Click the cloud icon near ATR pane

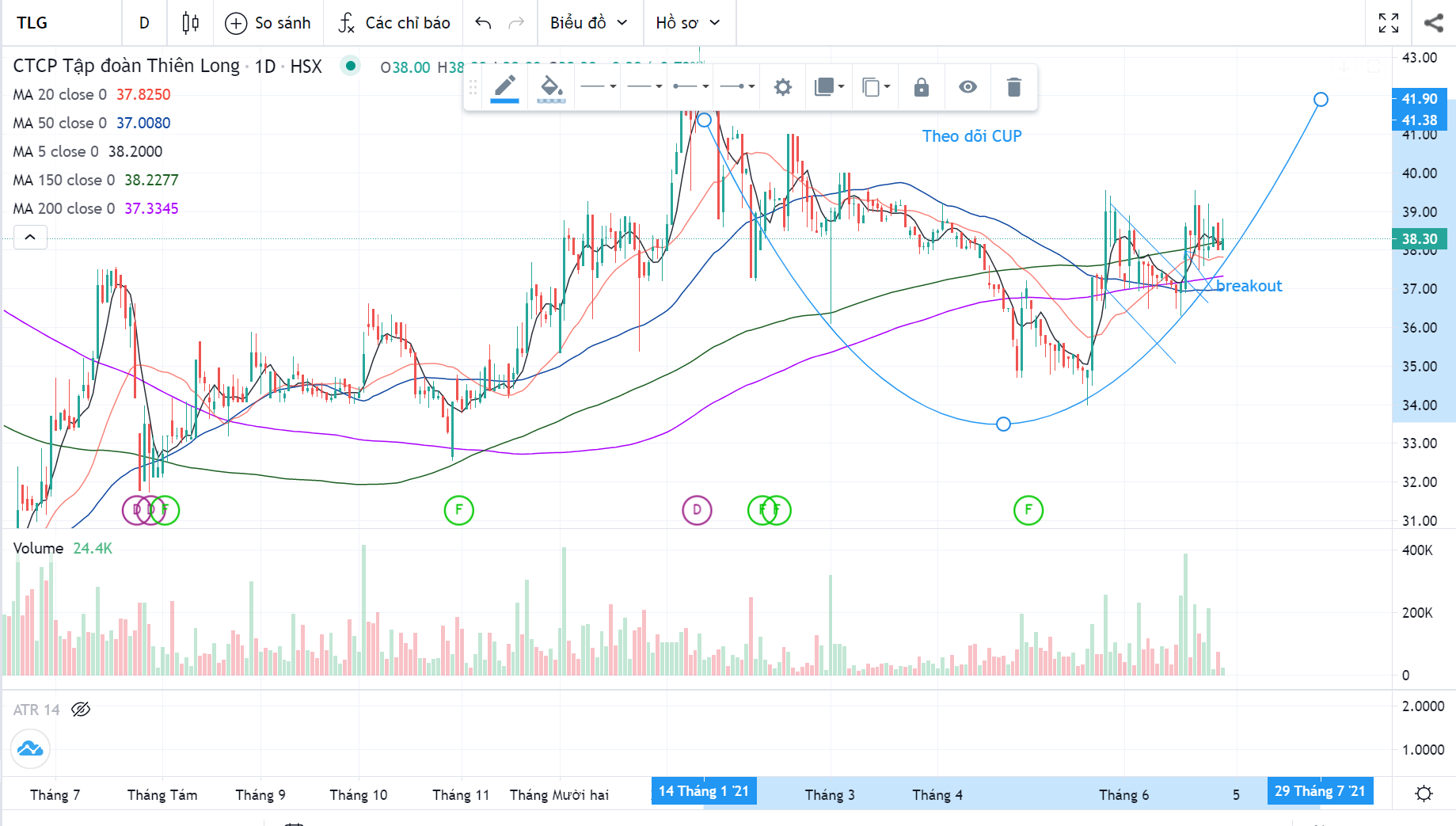pos(30,748)
